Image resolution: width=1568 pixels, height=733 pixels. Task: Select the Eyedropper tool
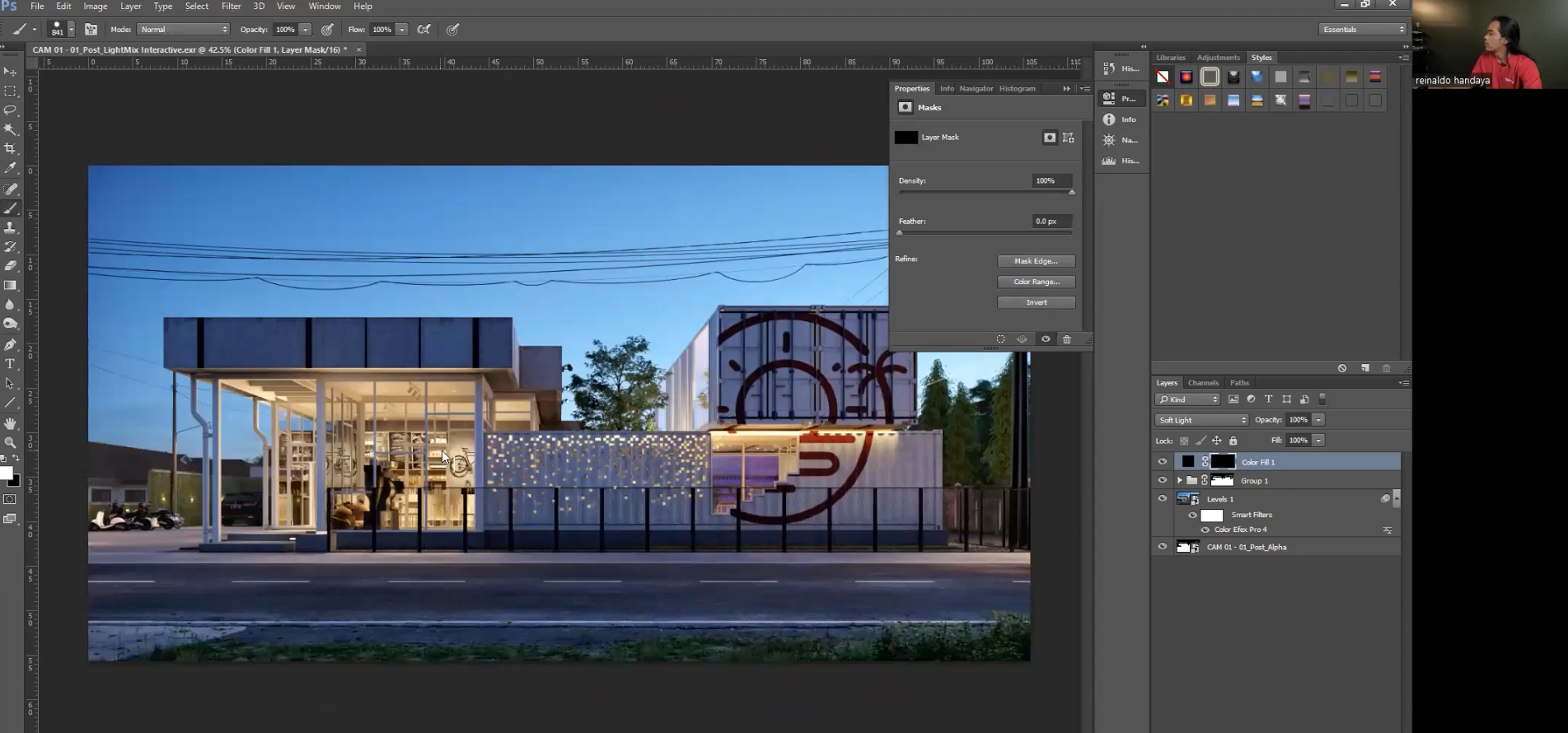click(11, 167)
